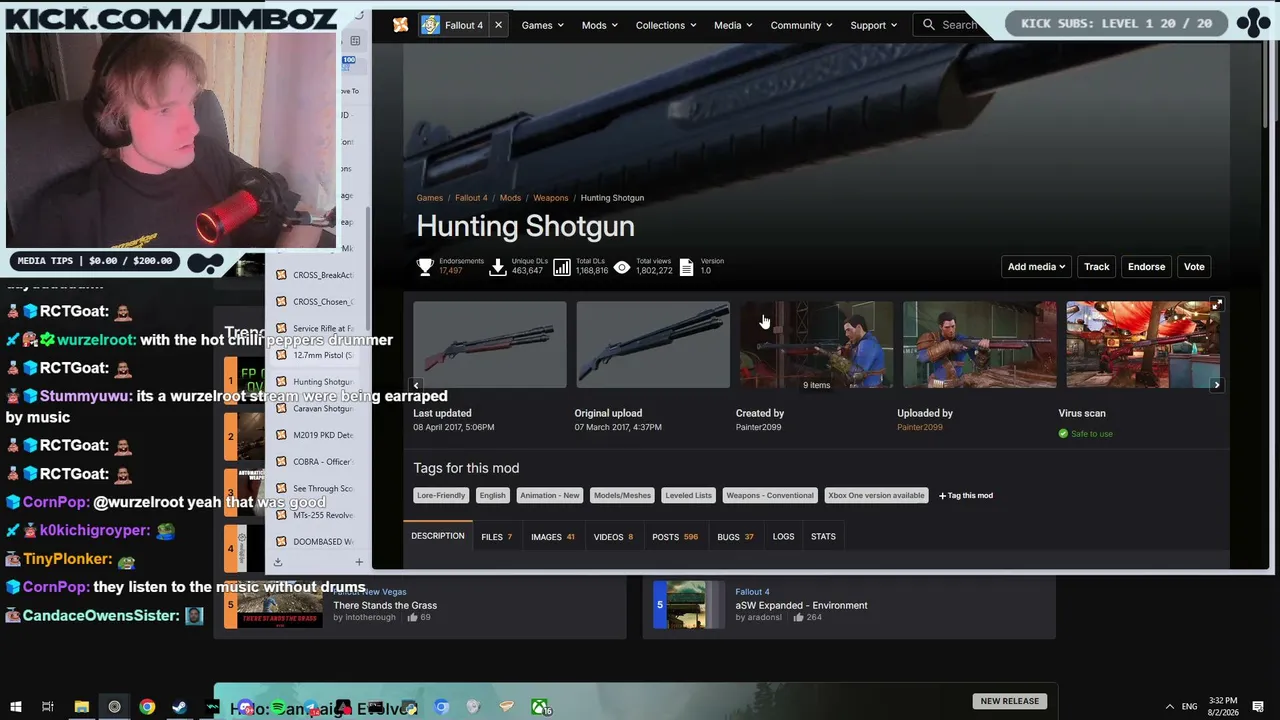Open Steam from the taskbar
Viewport: 1280px width, 720px height.
[180, 707]
